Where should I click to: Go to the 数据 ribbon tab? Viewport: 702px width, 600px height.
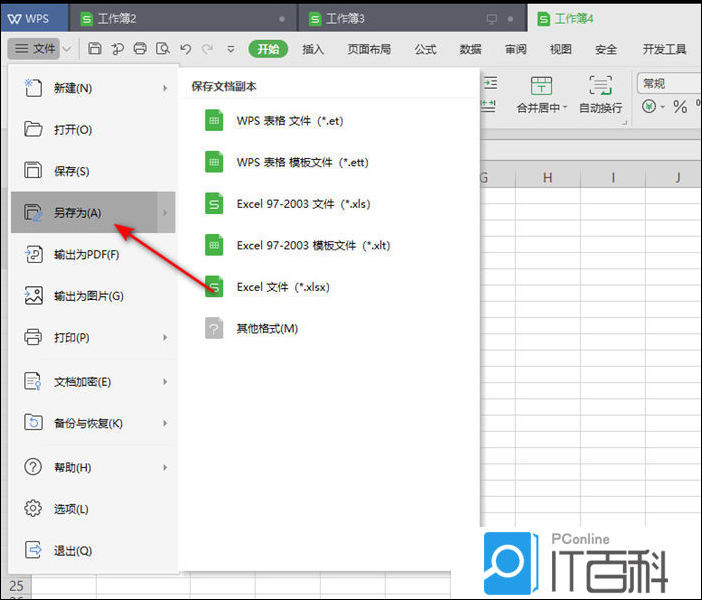point(471,49)
